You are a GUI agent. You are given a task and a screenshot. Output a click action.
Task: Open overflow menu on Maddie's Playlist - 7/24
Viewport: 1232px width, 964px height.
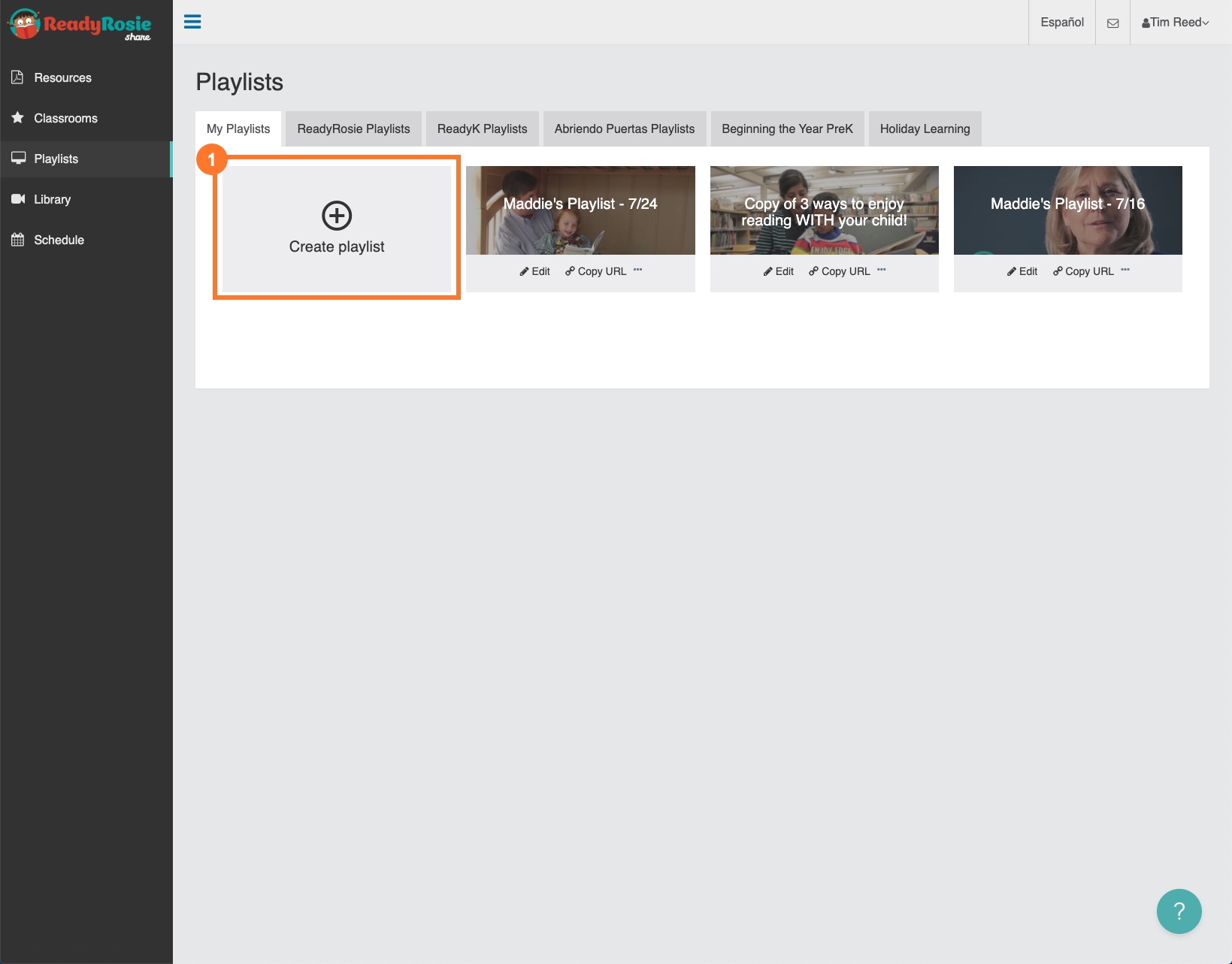coord(638,270)
